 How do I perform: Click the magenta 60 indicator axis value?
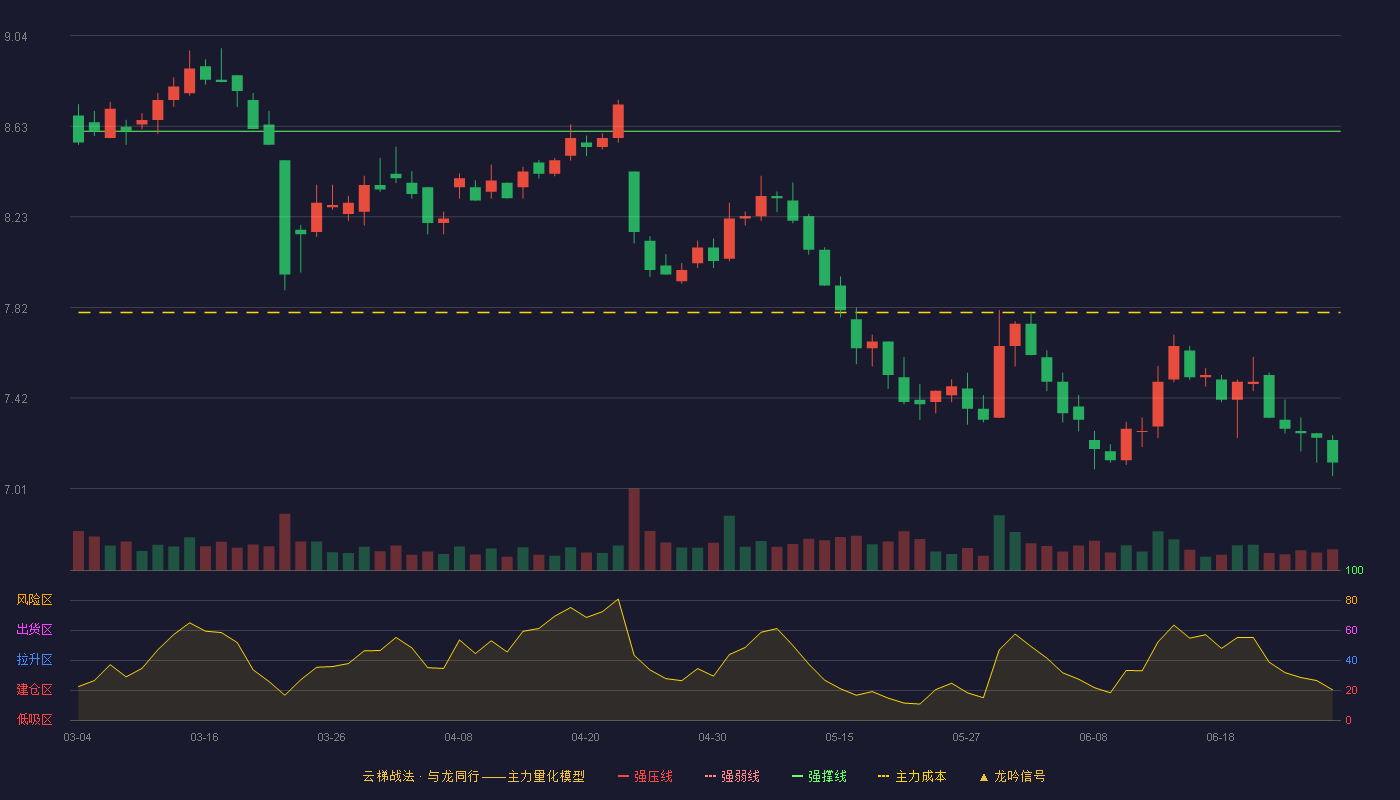click(x=1351, y=630)
